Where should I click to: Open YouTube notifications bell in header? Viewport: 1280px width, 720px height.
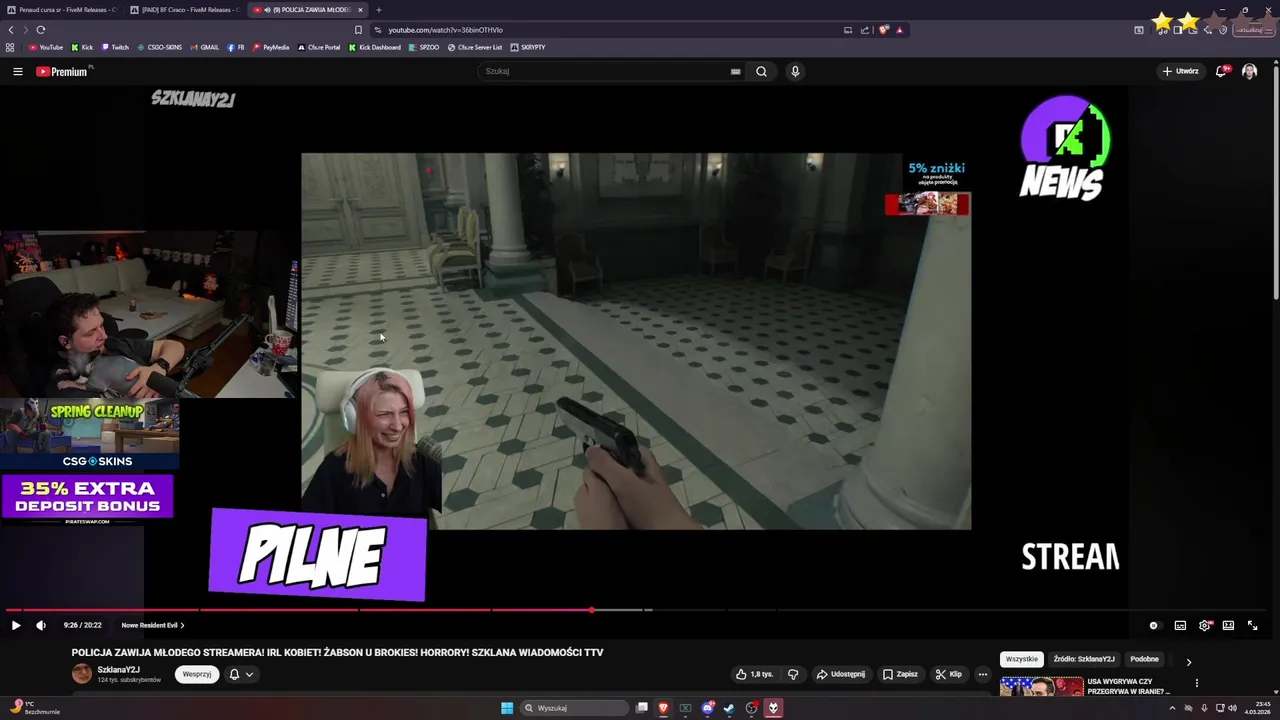(x=1222, y=71)
